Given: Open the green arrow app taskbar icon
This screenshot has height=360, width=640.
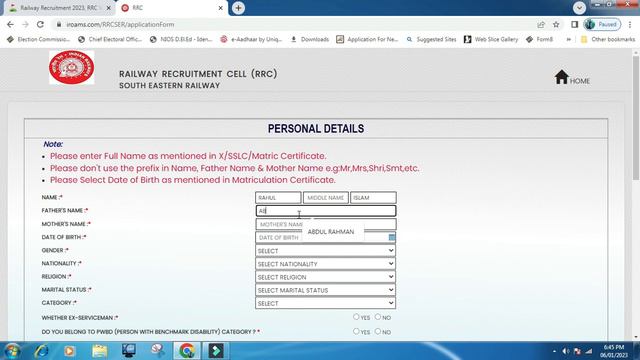Looking at the screenshot, I should coord(216,351).
